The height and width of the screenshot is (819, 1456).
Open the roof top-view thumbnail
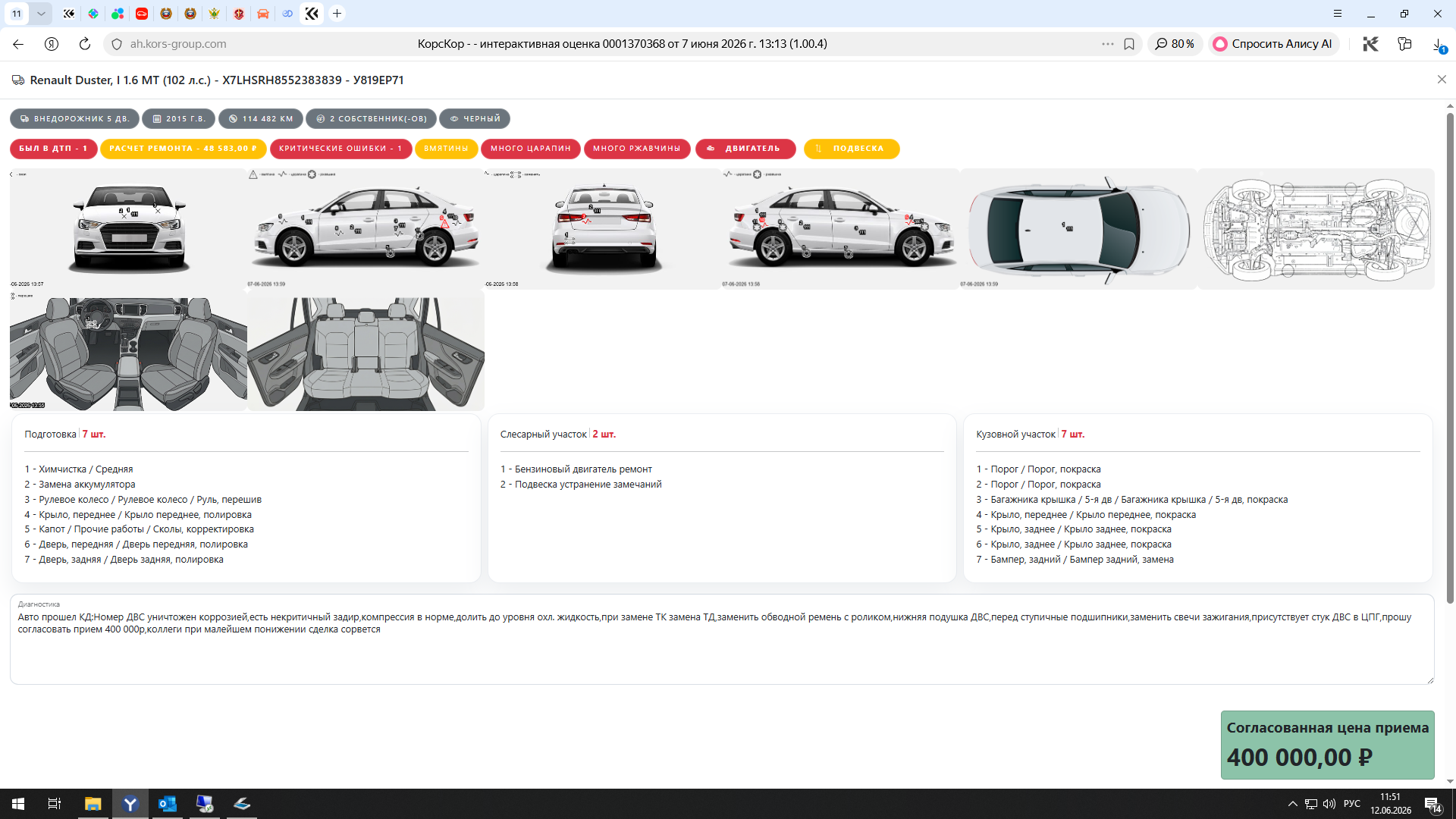click(1078, 228)
